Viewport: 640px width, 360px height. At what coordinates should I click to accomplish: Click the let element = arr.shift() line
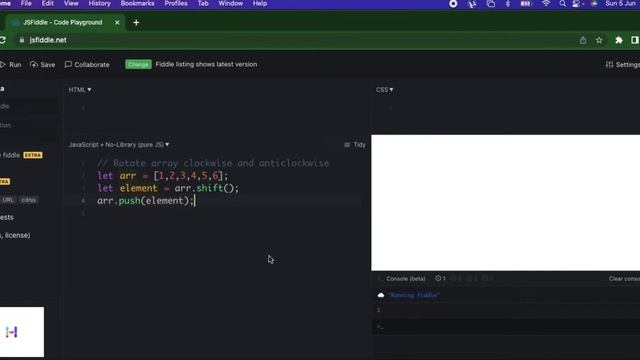[x=168, y=188]
